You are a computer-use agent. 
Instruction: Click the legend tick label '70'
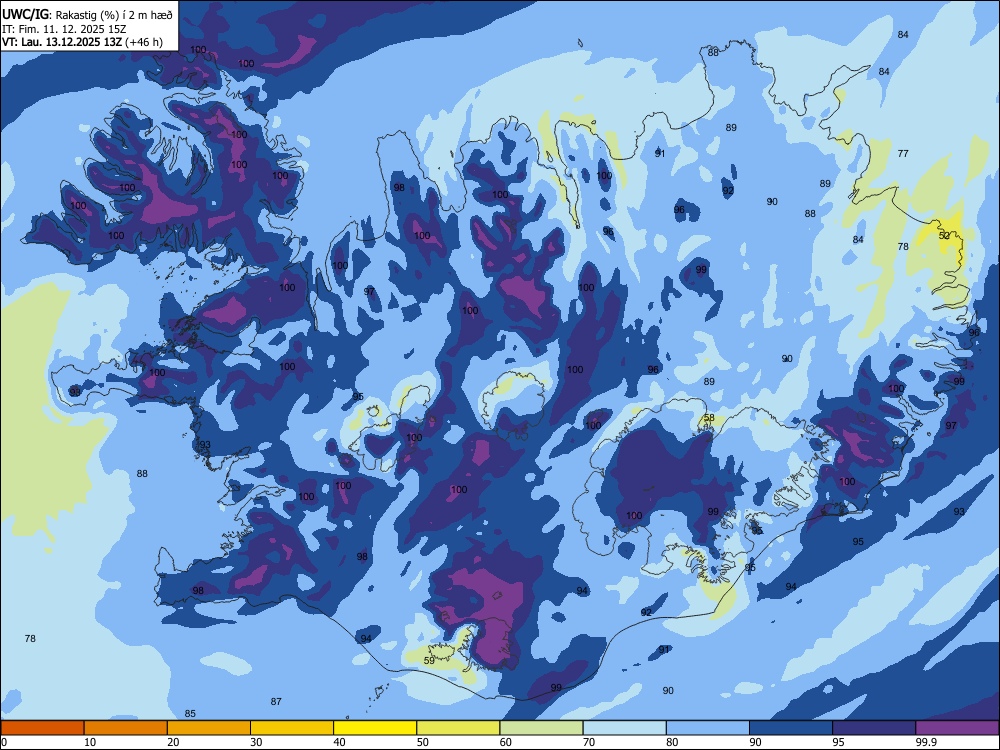pos(589,742)
